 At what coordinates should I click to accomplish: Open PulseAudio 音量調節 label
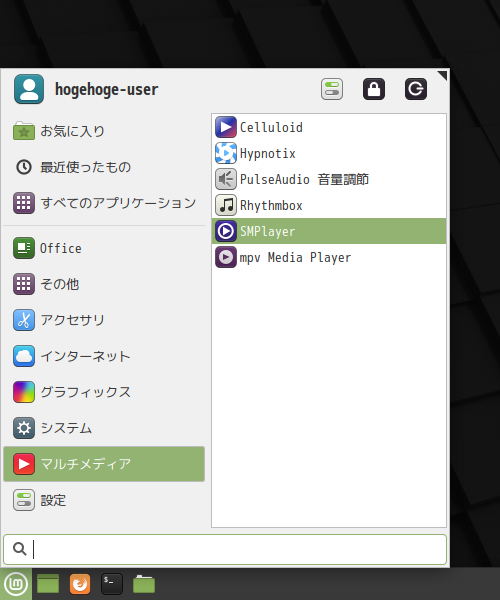(304, 179)
